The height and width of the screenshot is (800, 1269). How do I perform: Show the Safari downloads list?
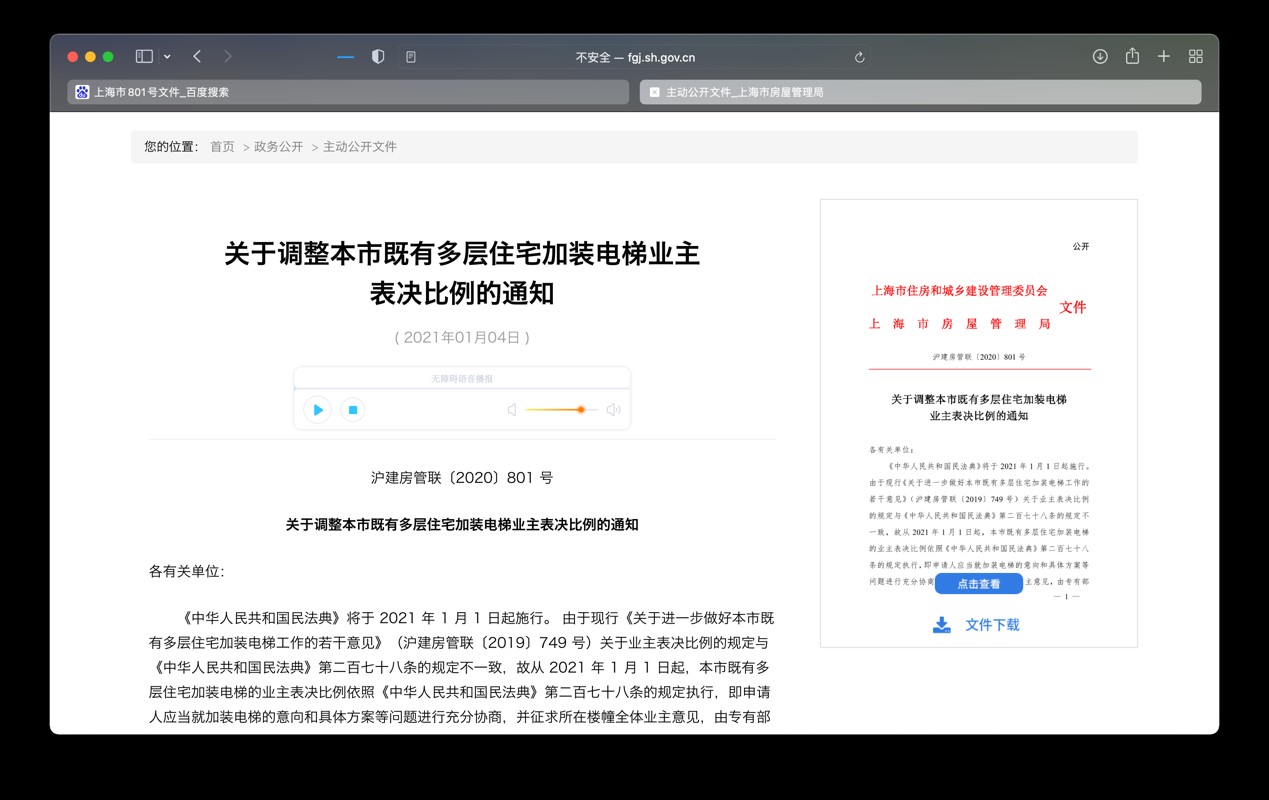click(1100, 57)
